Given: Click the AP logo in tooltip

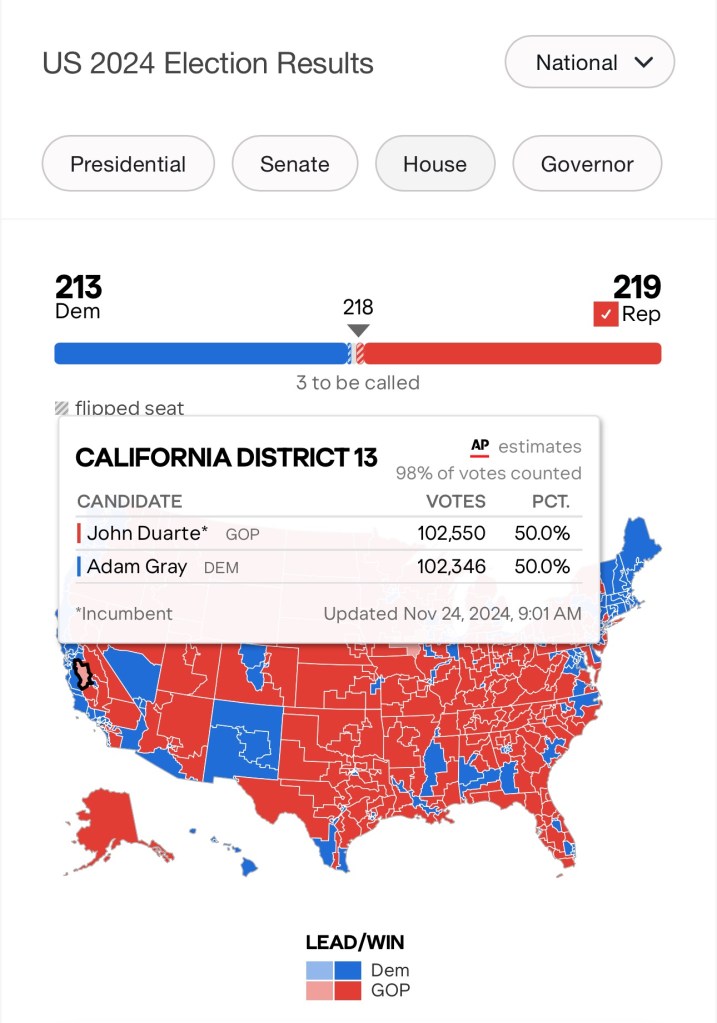Looking at the screenshot, I should click(x=480, y=447).
